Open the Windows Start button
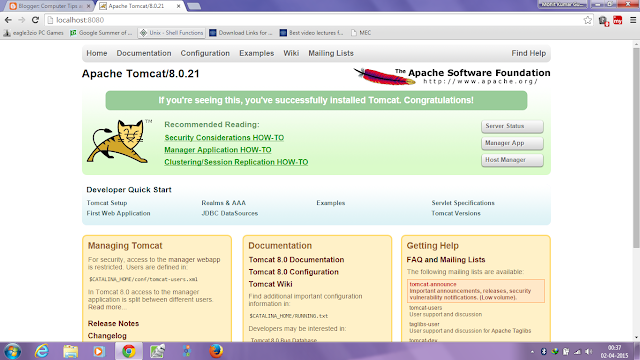The height and width of the screenshot is (360, 640). 12,351
